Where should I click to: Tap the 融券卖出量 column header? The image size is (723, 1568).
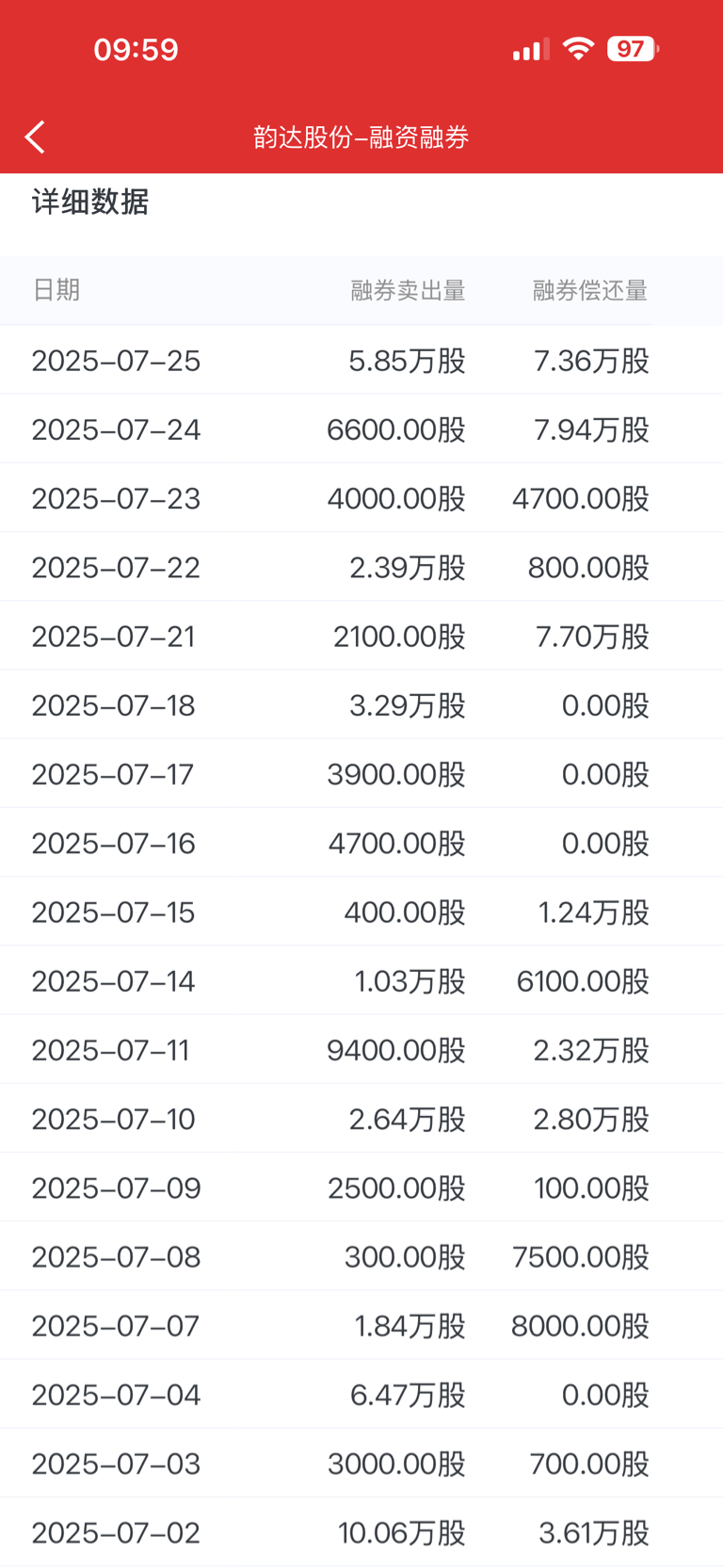pyautogui.click(x=408, y=290)
